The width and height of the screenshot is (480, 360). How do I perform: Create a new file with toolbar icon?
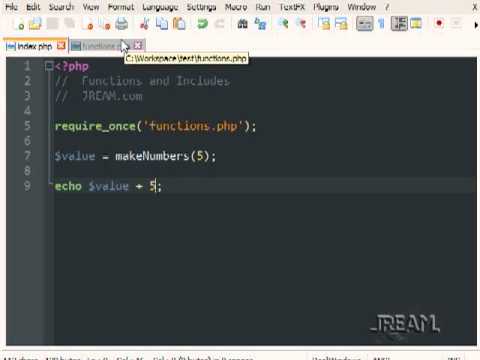click(18, 24)
